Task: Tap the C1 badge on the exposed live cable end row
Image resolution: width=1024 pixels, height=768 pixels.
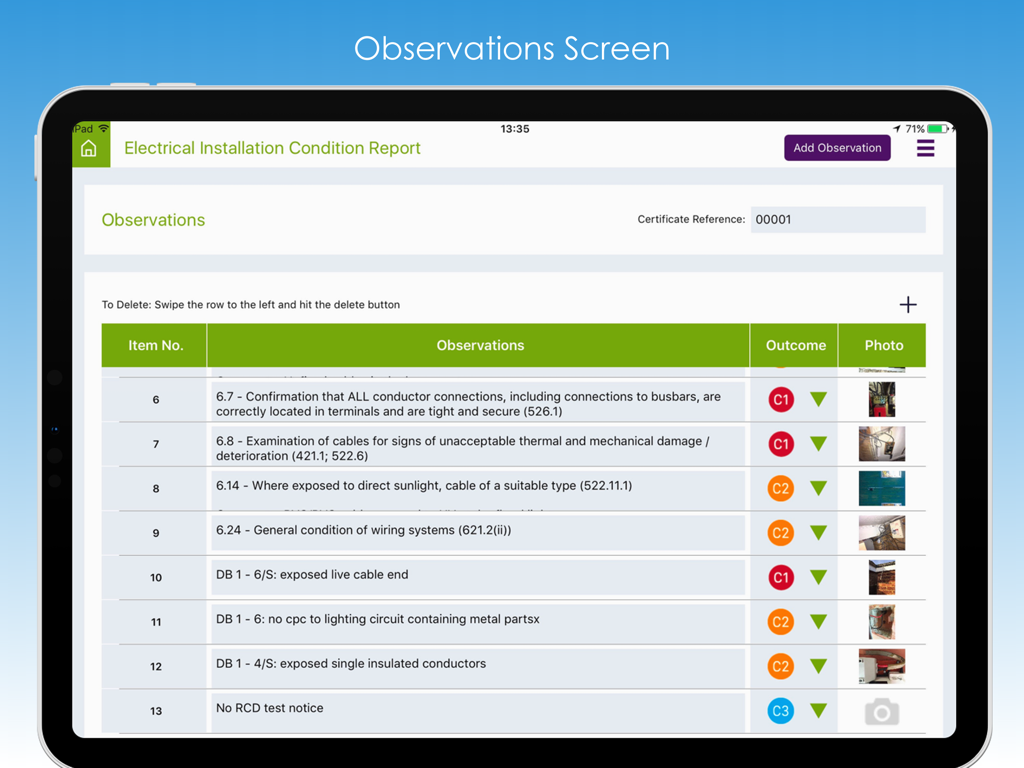Action: pos(780,577)
